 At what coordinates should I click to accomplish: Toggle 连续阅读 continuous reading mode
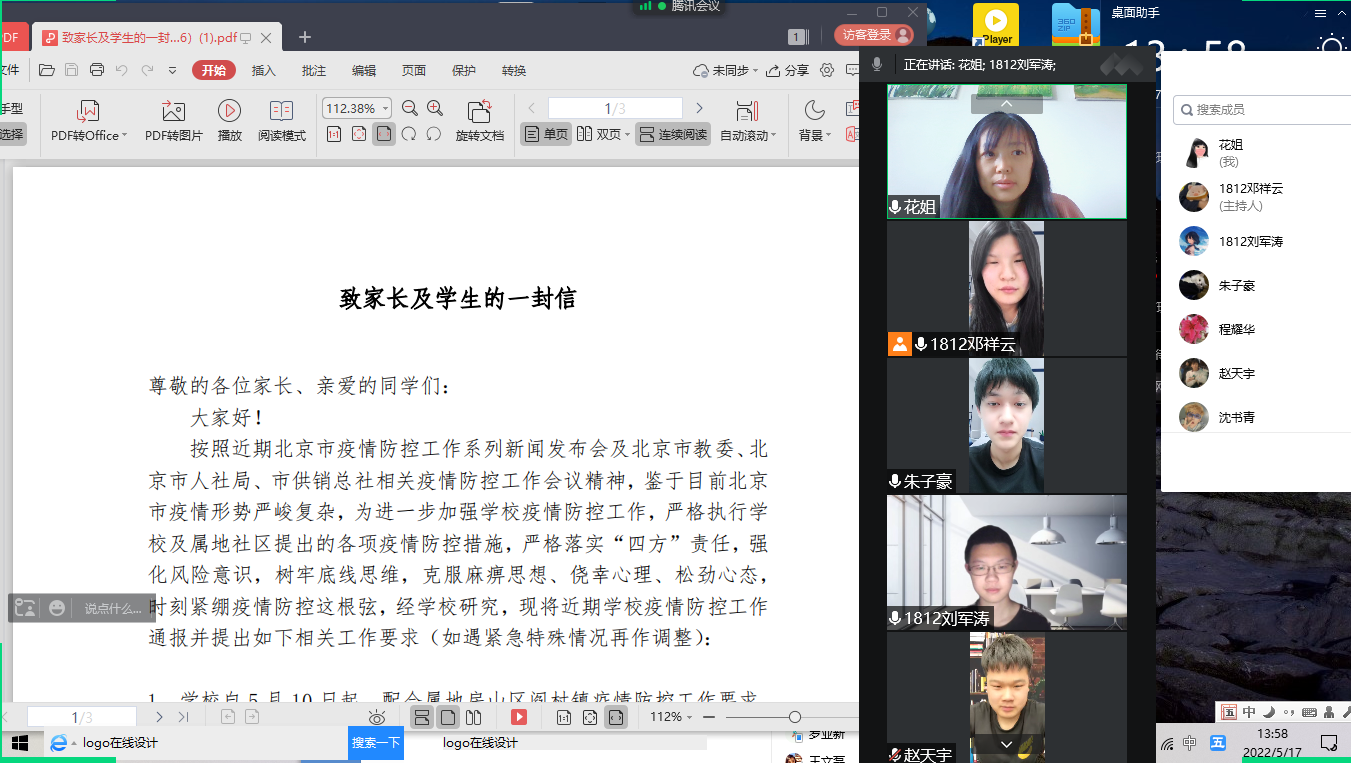[x=673, y=134]
